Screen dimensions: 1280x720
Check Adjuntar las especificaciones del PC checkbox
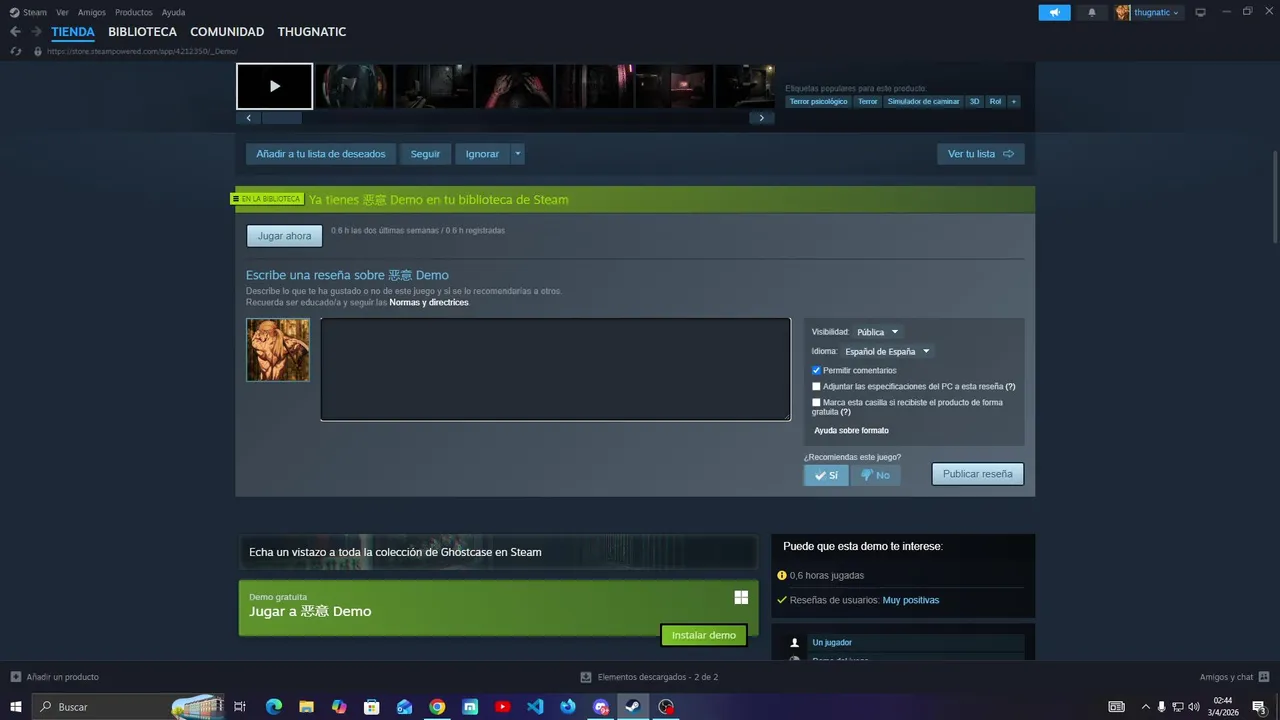pyautogui.click(x=816, y=386)
